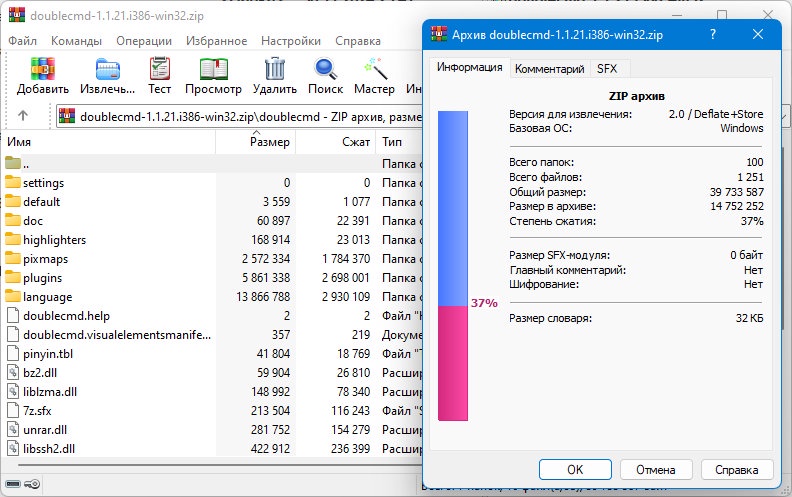
Task: Click the Всего файлов value 1 251
Action: (x=750, y=177)
